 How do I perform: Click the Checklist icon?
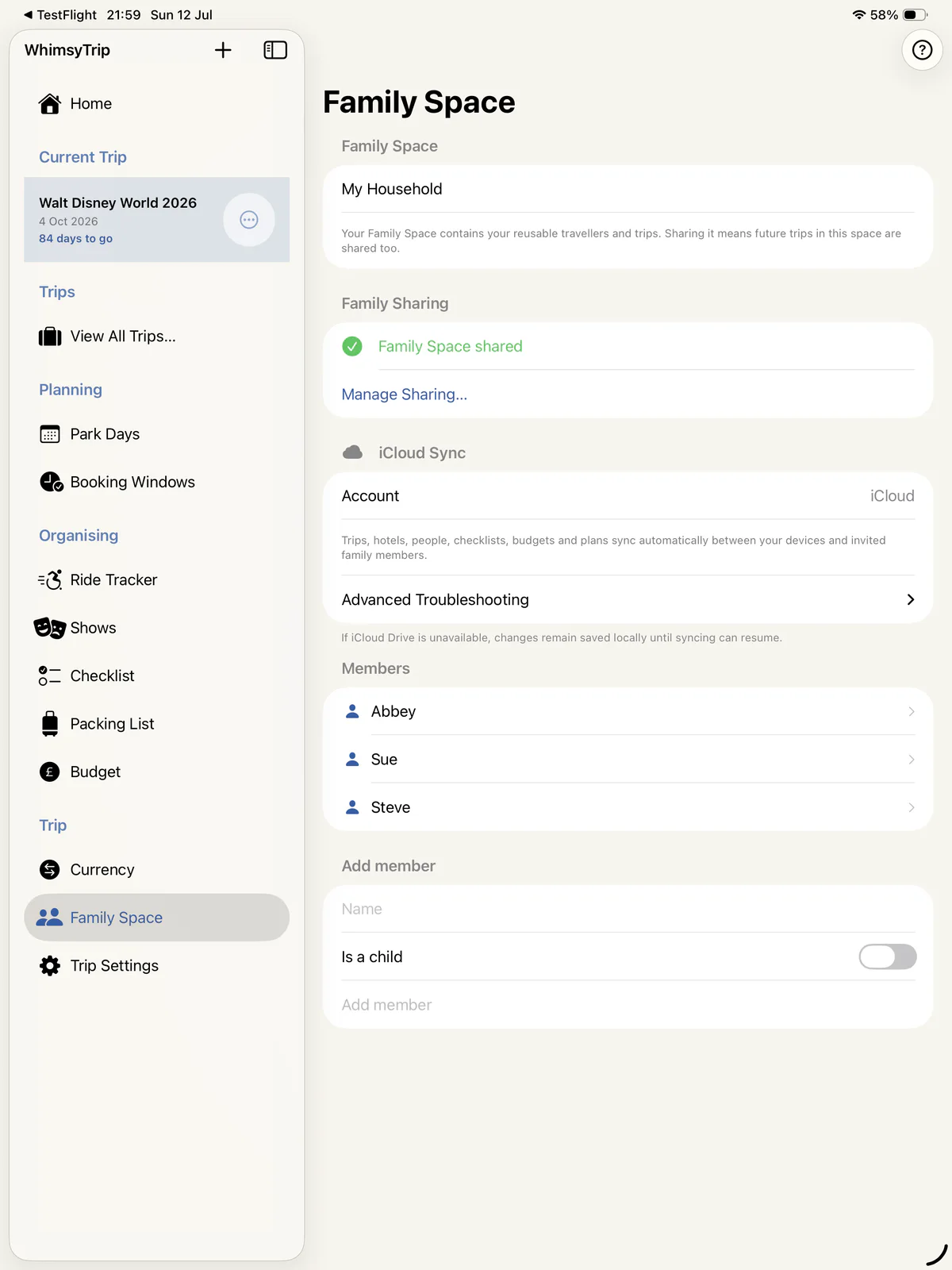(x=50, y=675)
